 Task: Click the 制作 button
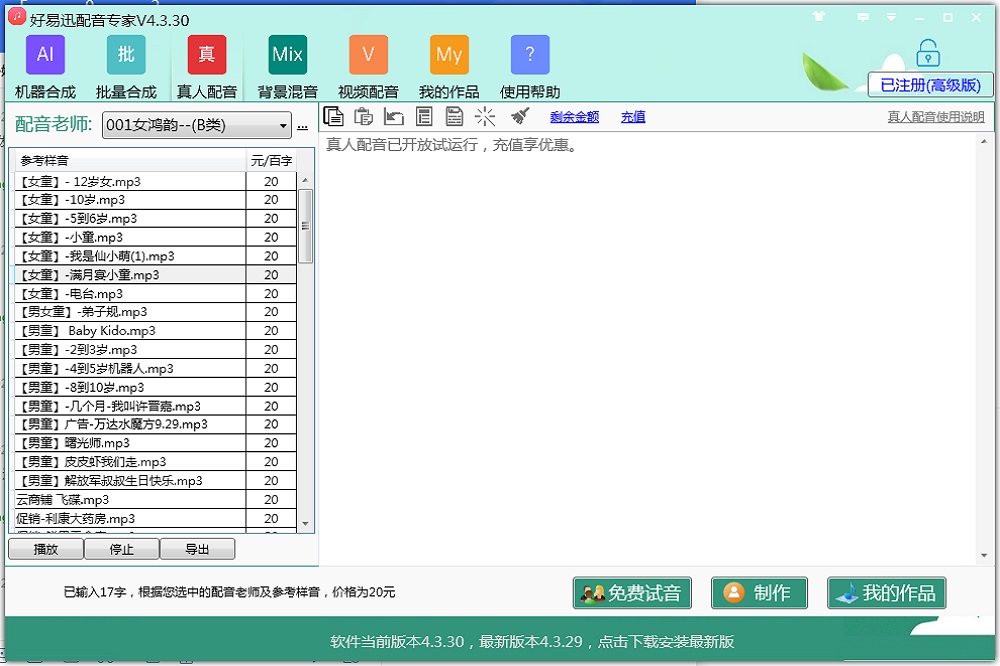[x=760, y=593]
